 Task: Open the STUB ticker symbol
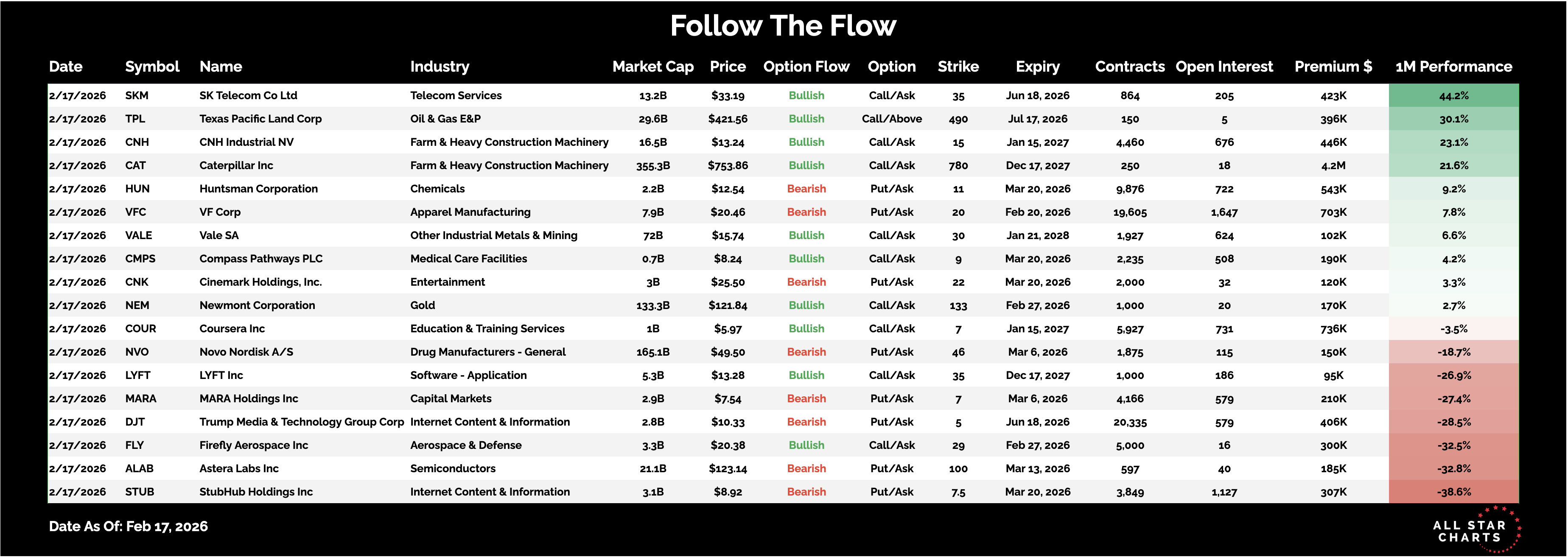[x=140, y=492]
